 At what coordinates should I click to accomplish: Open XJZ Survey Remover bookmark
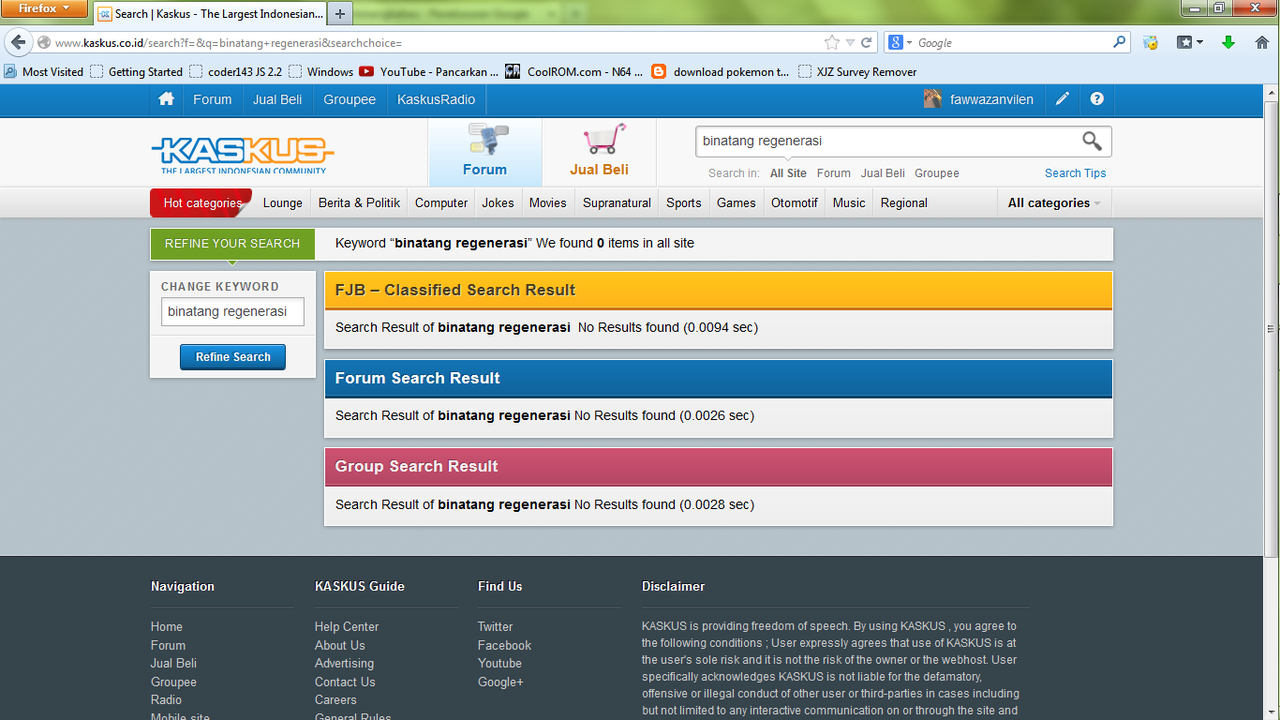coord(857,71)
